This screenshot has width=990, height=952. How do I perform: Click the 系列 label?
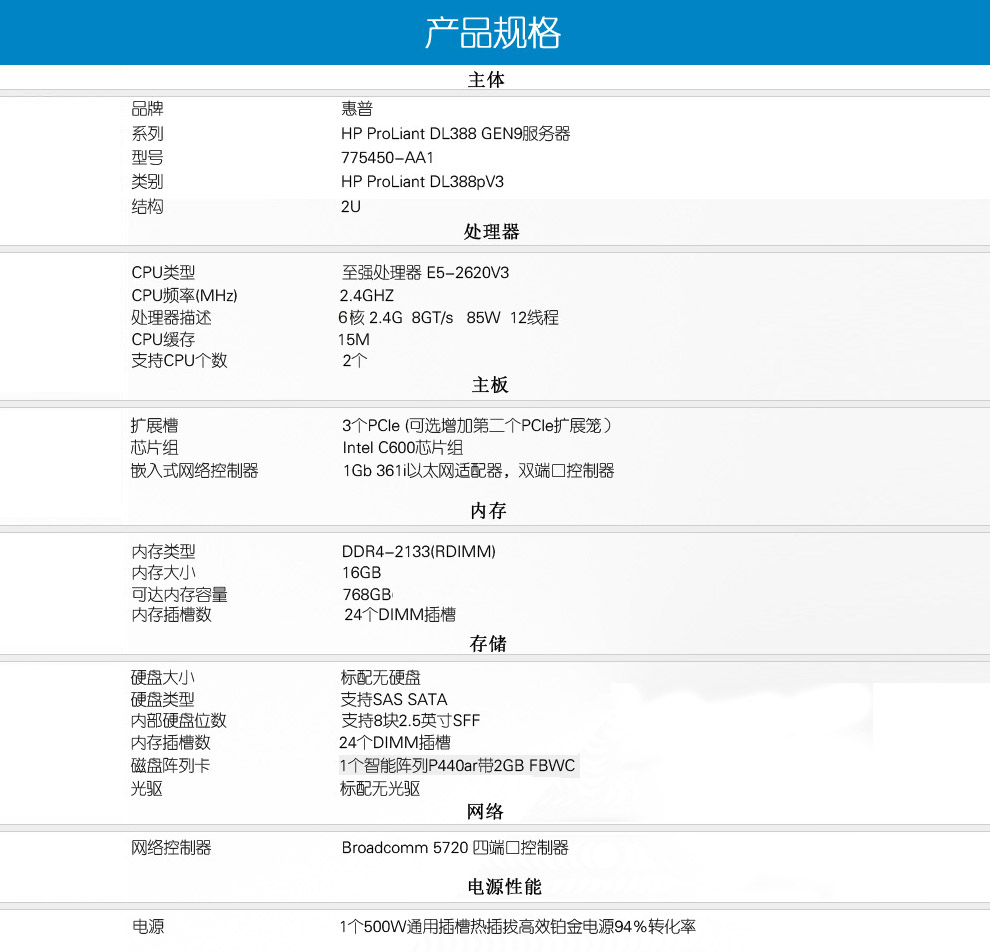[147, 133]
